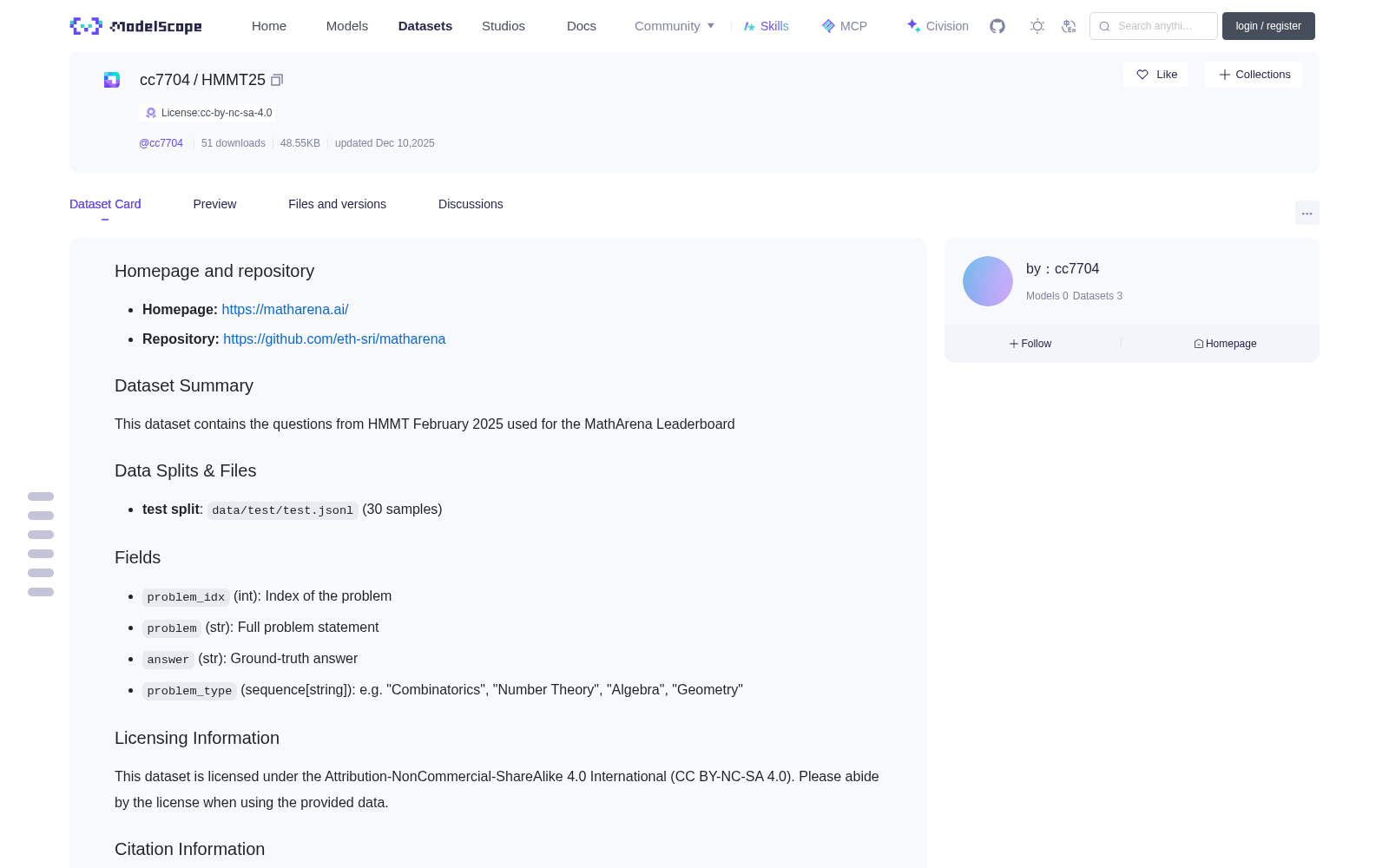Click the plus icon on Collections
Screen dimensions: 1389x868
click(x=1225, y=75)
